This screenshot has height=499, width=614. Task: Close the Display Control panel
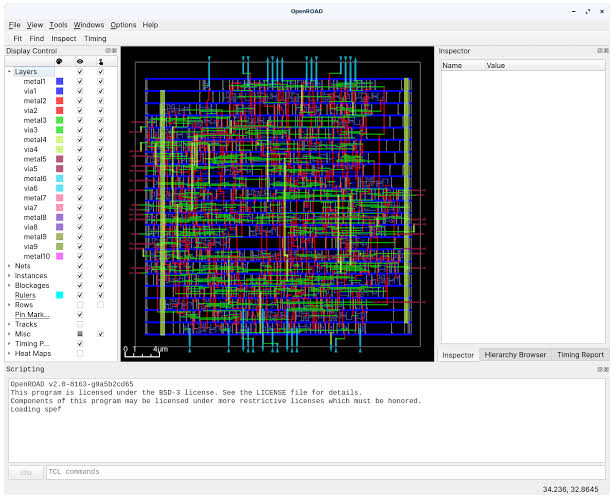114,51
